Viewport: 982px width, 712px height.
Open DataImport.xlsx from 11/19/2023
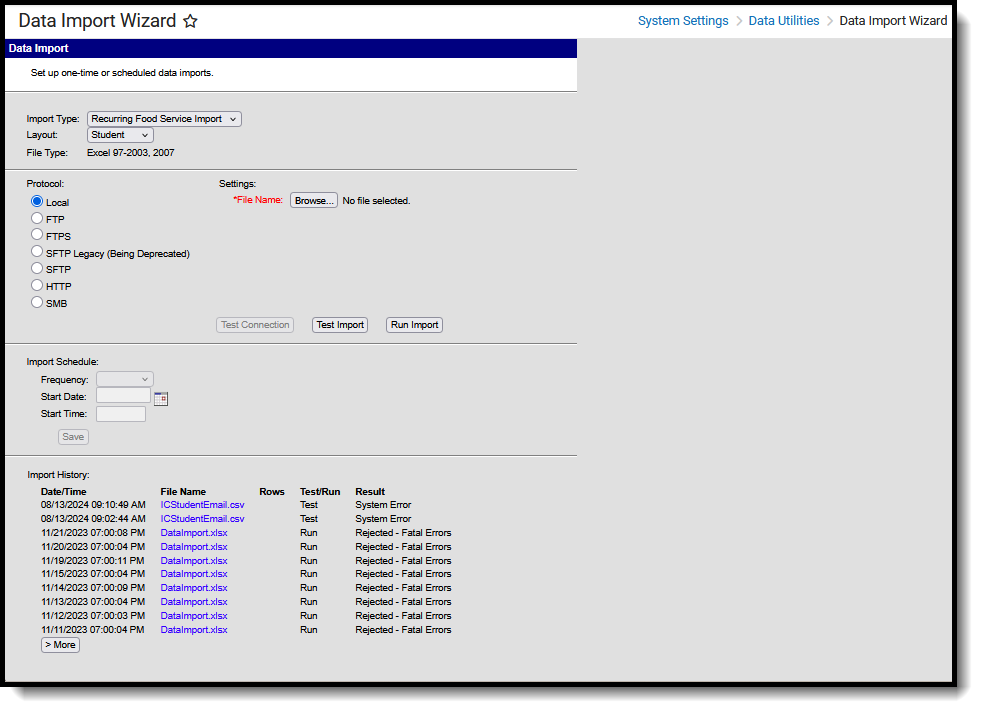[x=194, y=561]
